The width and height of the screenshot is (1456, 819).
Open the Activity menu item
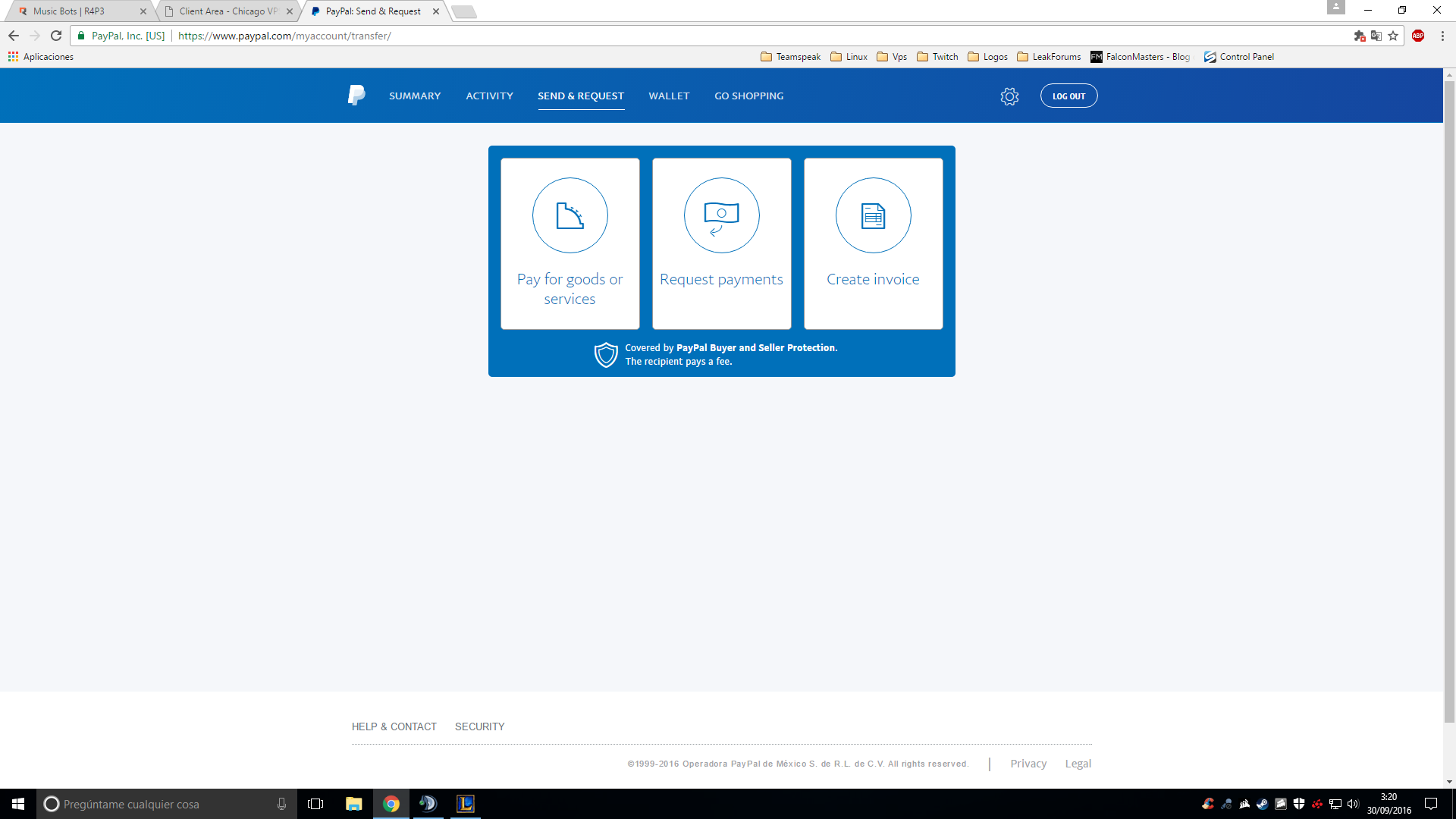click(x=489, y=96)
